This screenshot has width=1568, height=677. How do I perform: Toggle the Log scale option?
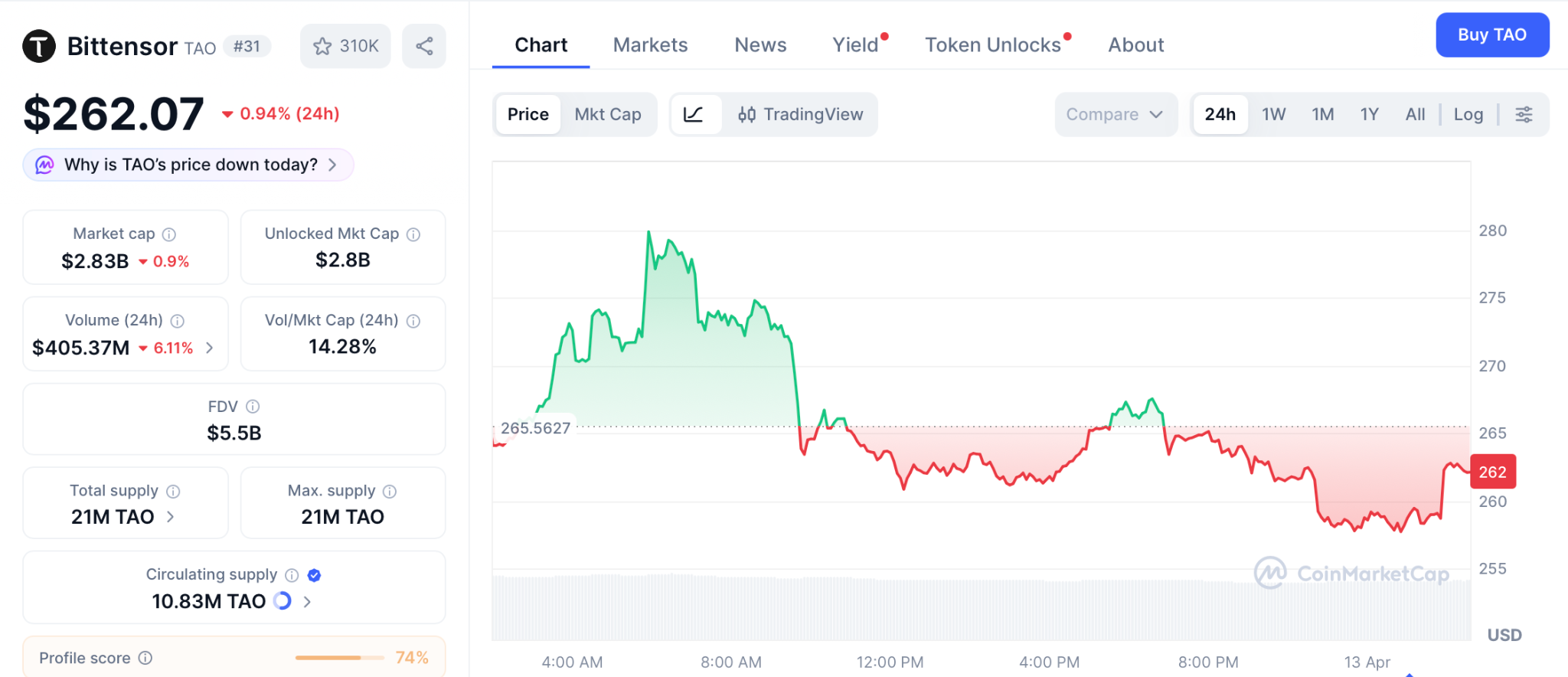coord(1468,115)
